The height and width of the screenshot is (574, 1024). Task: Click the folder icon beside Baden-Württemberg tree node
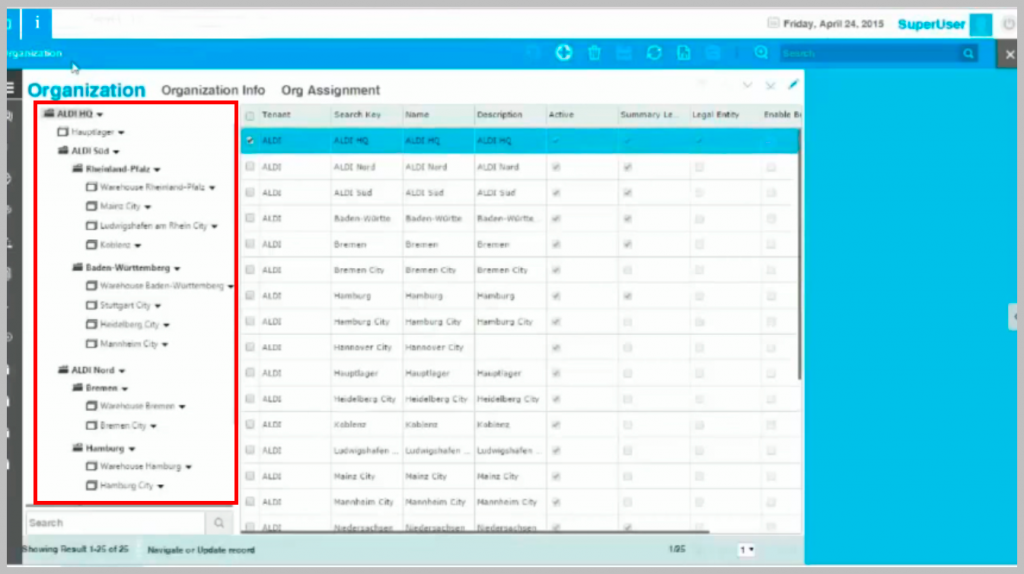coord(77,267)
